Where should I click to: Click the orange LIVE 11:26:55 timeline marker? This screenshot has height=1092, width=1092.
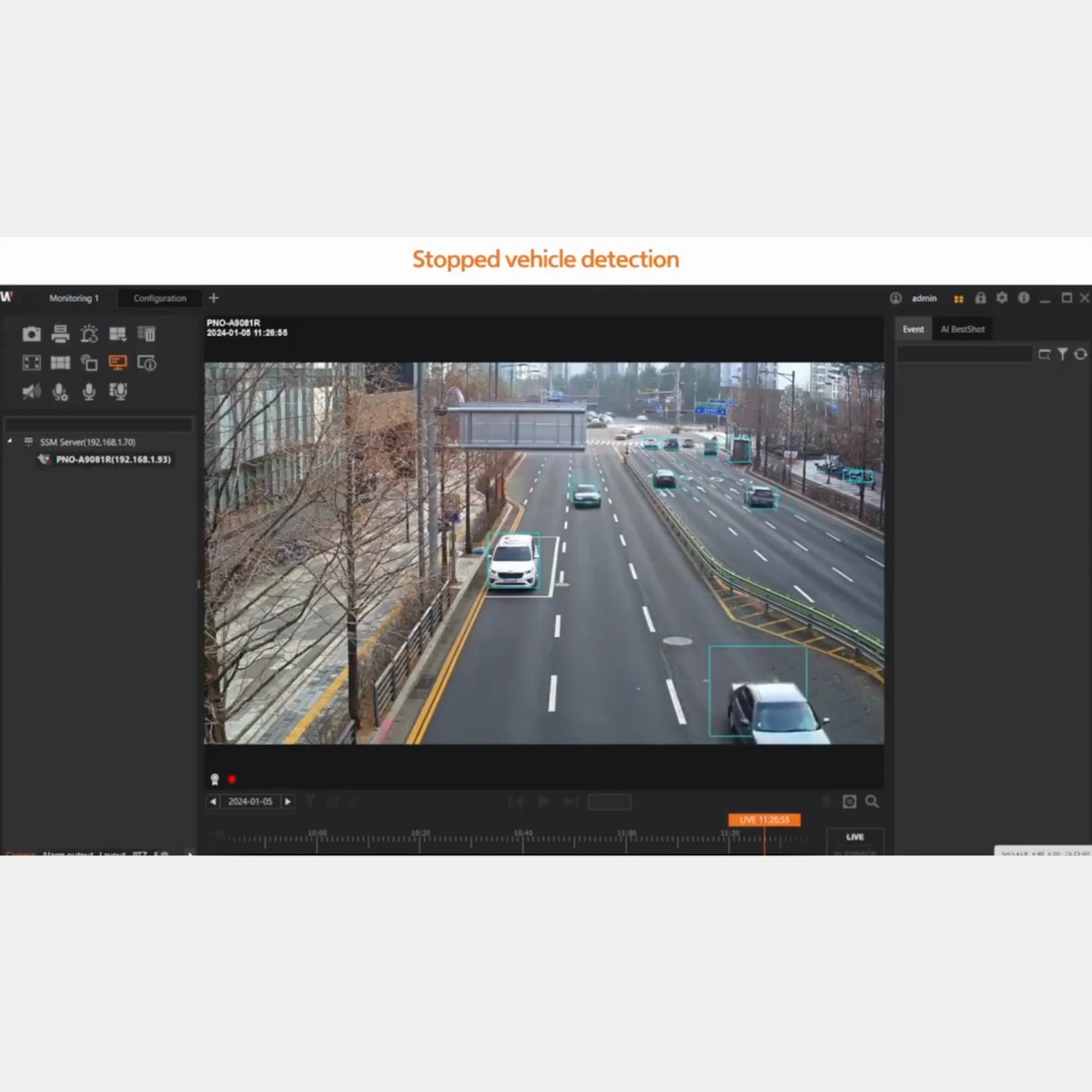[x=763, y=820]
